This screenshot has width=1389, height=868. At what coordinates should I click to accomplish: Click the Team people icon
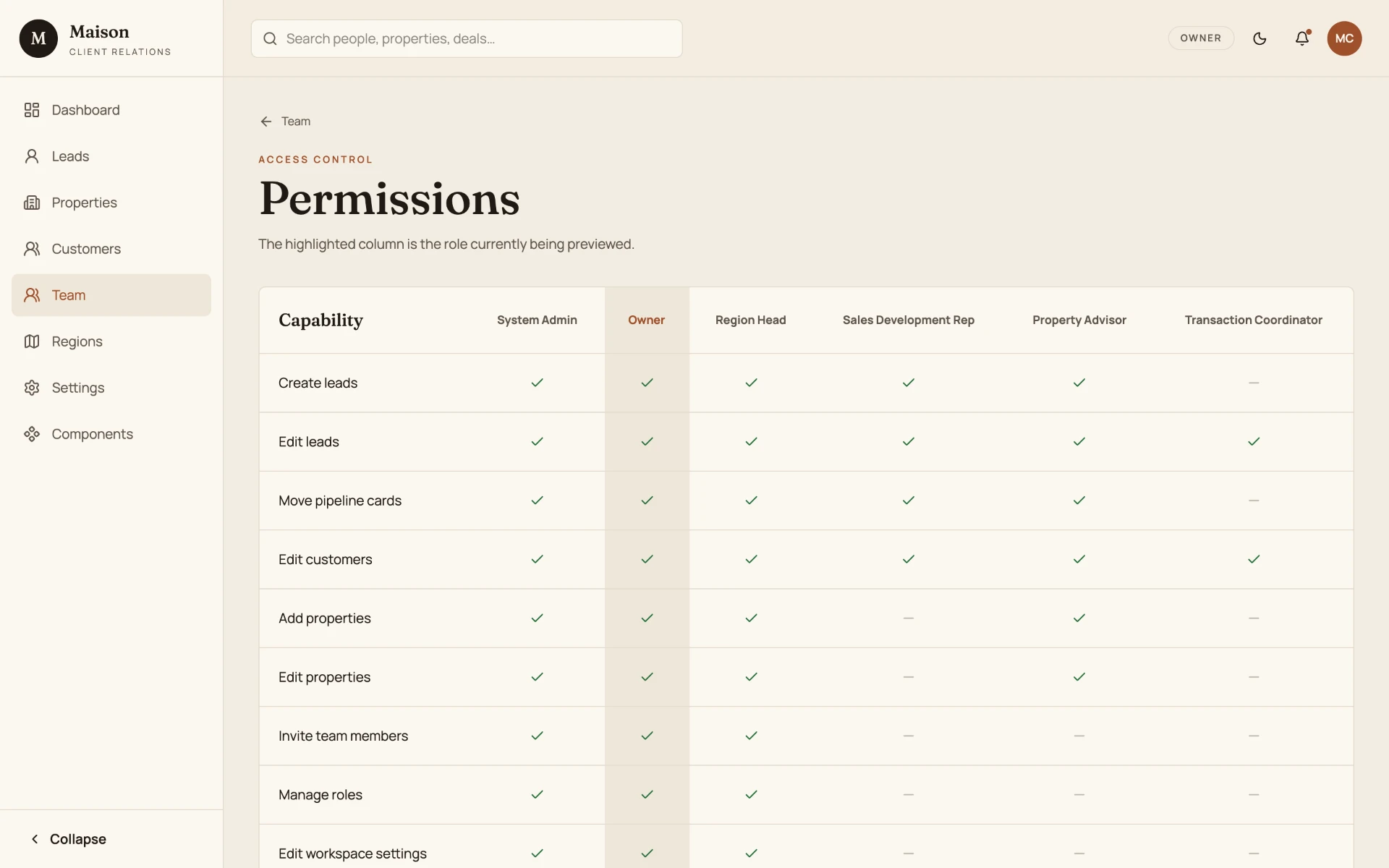[32, 295]
